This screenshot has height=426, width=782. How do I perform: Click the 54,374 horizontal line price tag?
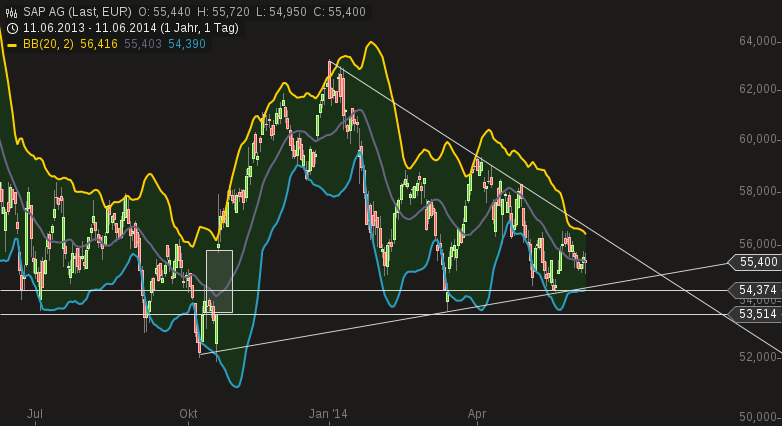click(755, 290)
